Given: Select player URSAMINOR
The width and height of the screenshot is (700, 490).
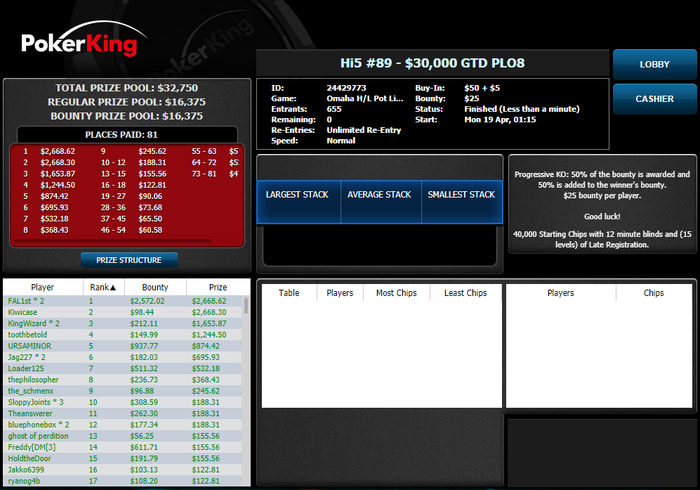Looking at the screenshot, I should (x=123, y=346).
